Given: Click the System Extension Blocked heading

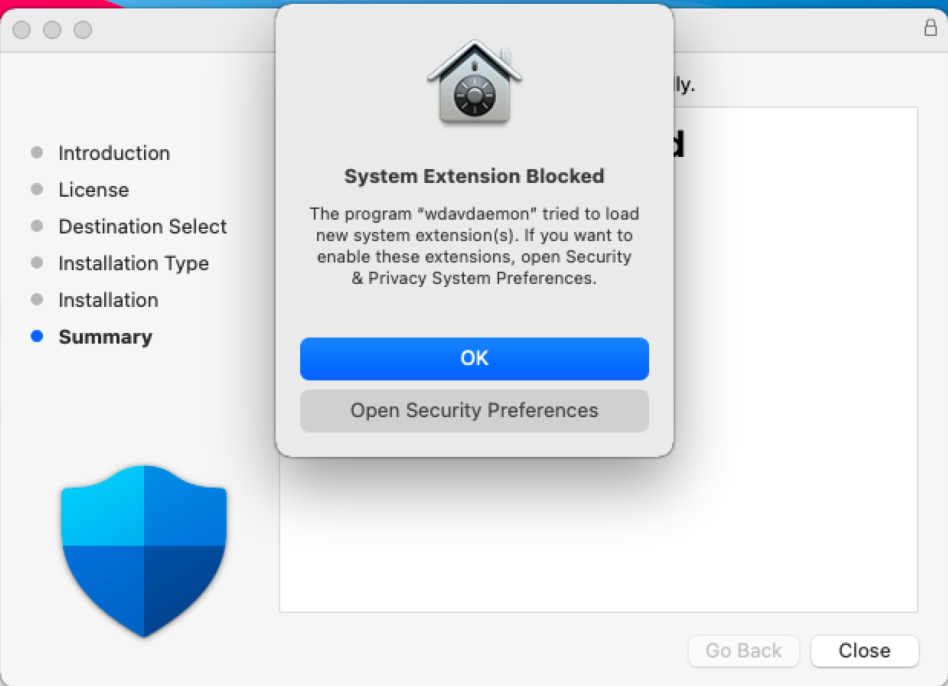Looking at the screenshot, I should [x=474, y=176].
